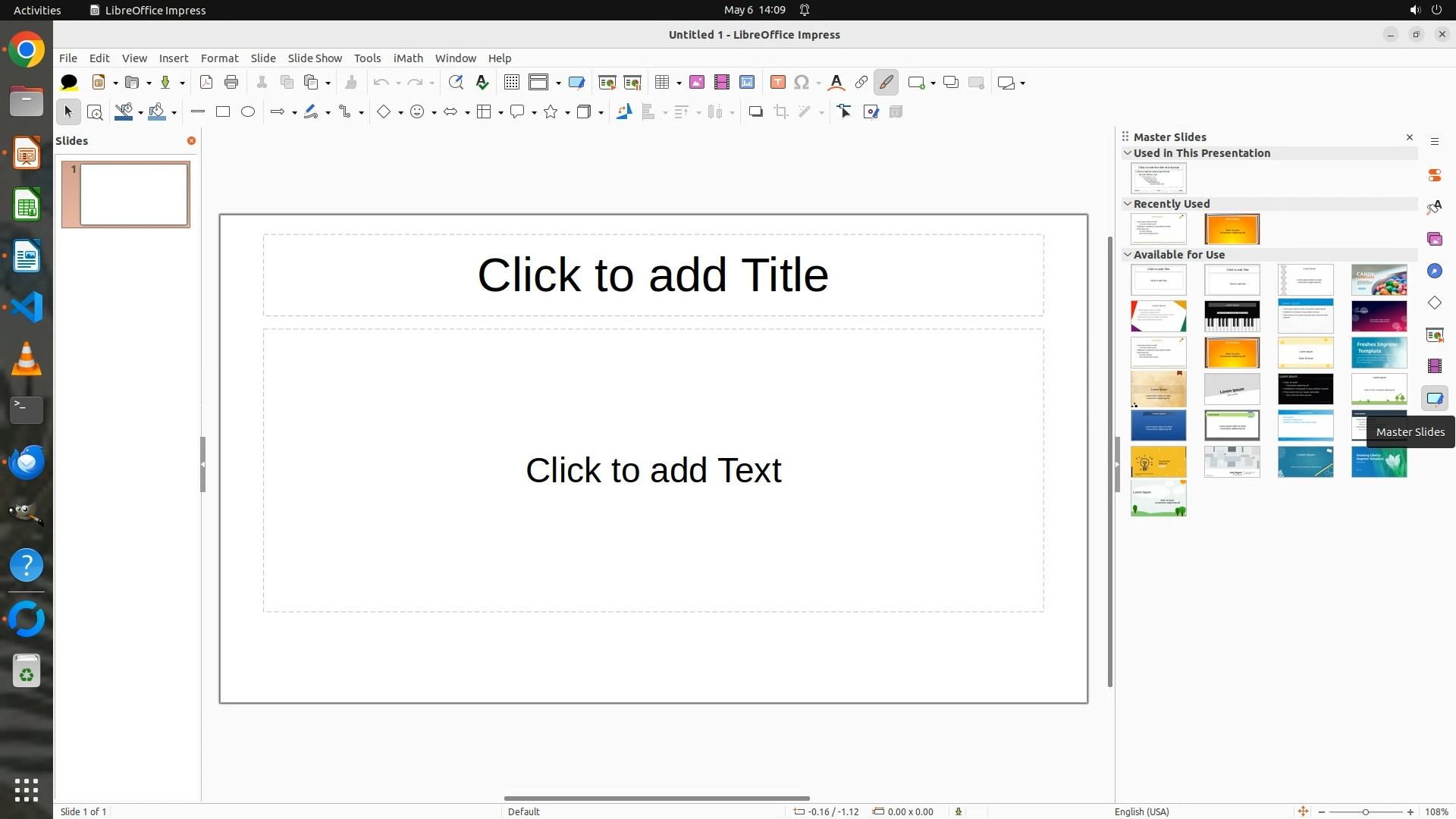The width and height of the screenshot is (1456, 819).
Task: Close the Master Slides sidebar panel
Action: point(1410,137)
